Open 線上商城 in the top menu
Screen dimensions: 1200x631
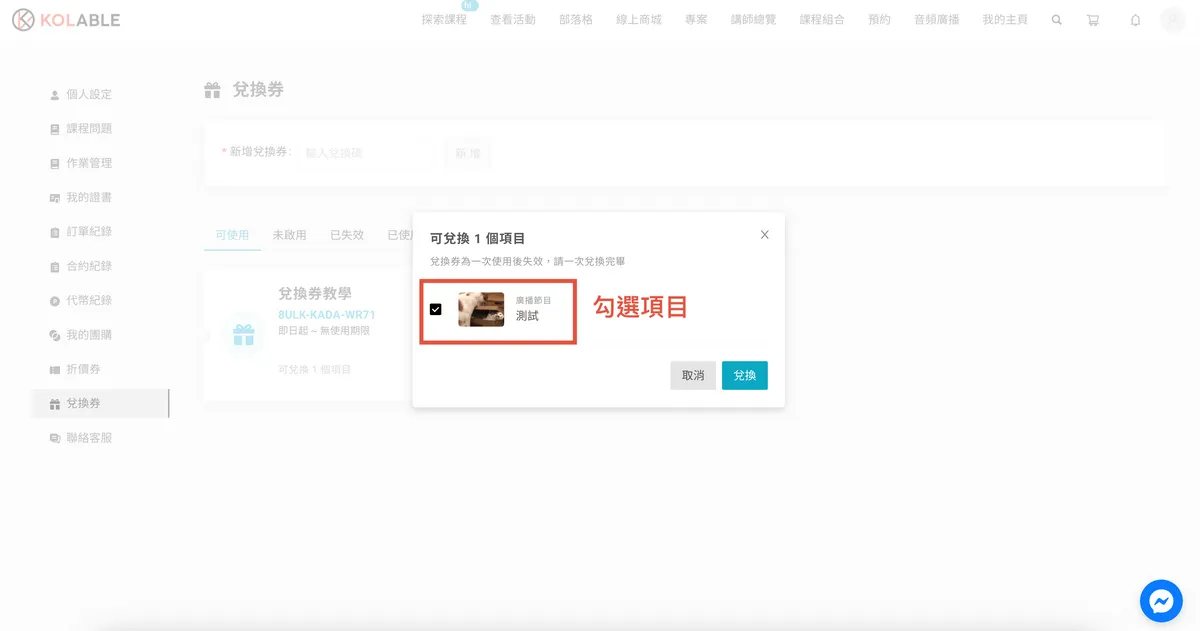[x=639, y=20]
